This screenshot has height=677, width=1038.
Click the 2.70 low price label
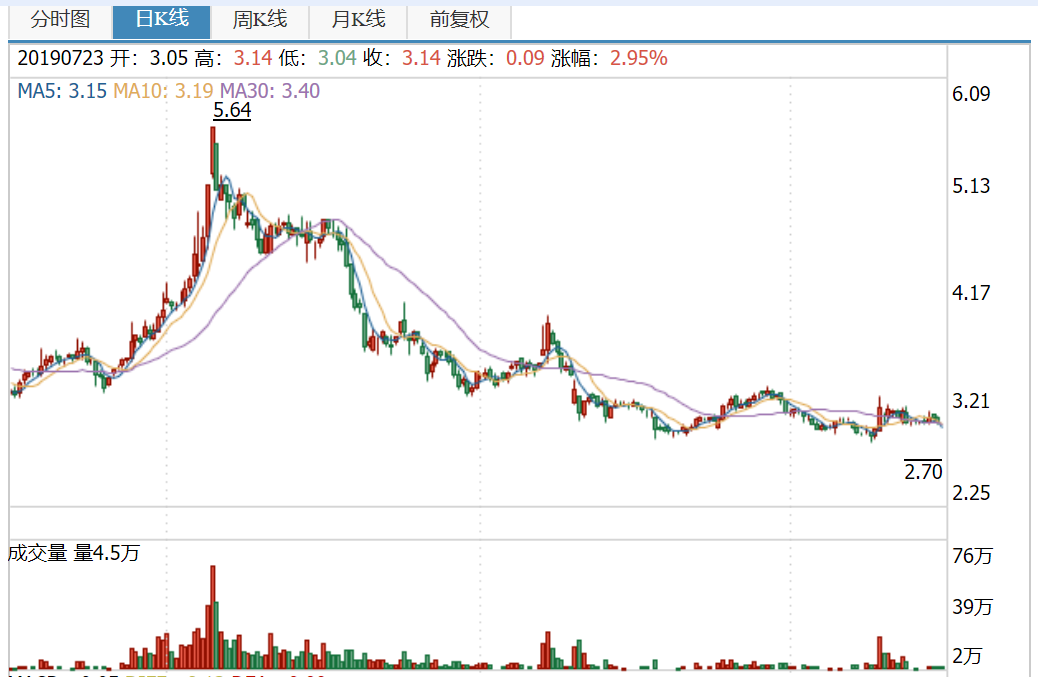point(923,471)
